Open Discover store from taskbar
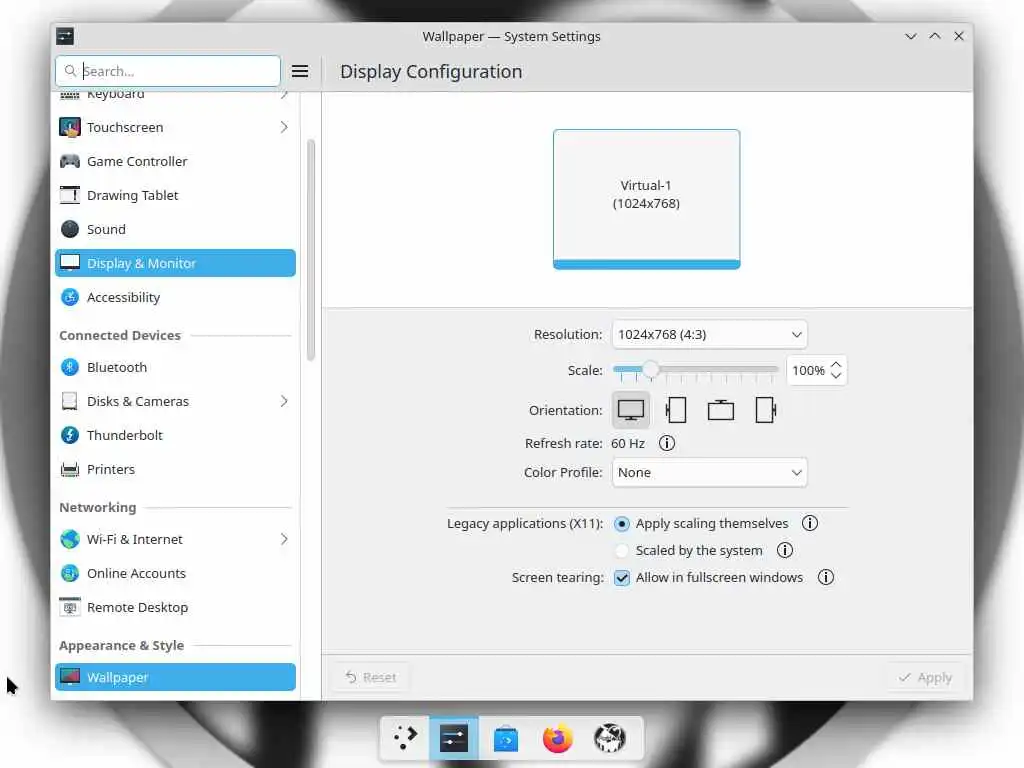The image size is (1024, 768). point(505,739)
